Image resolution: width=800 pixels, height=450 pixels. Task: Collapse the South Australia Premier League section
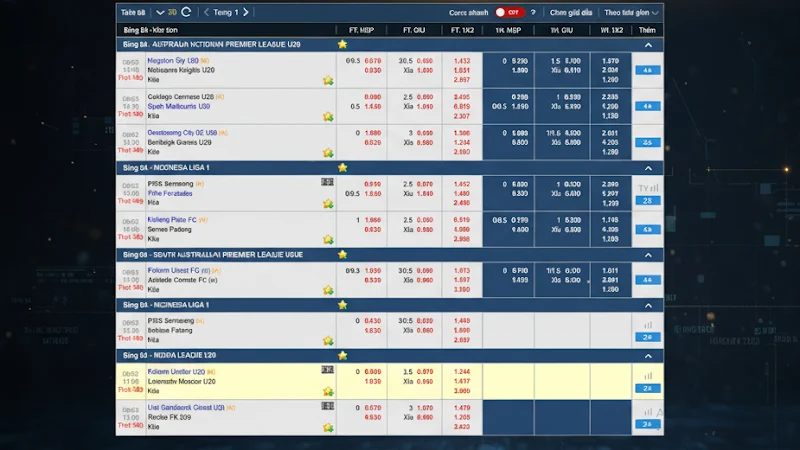pyautogui.click(x=648, y=255)
